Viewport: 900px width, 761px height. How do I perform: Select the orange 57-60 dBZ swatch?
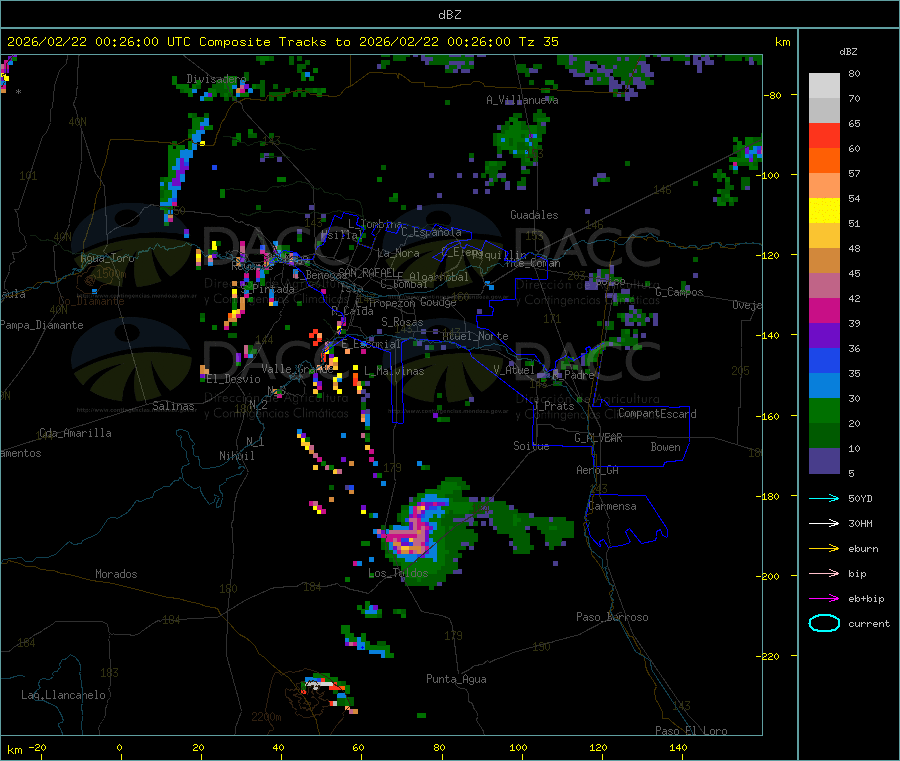point(824,161)
